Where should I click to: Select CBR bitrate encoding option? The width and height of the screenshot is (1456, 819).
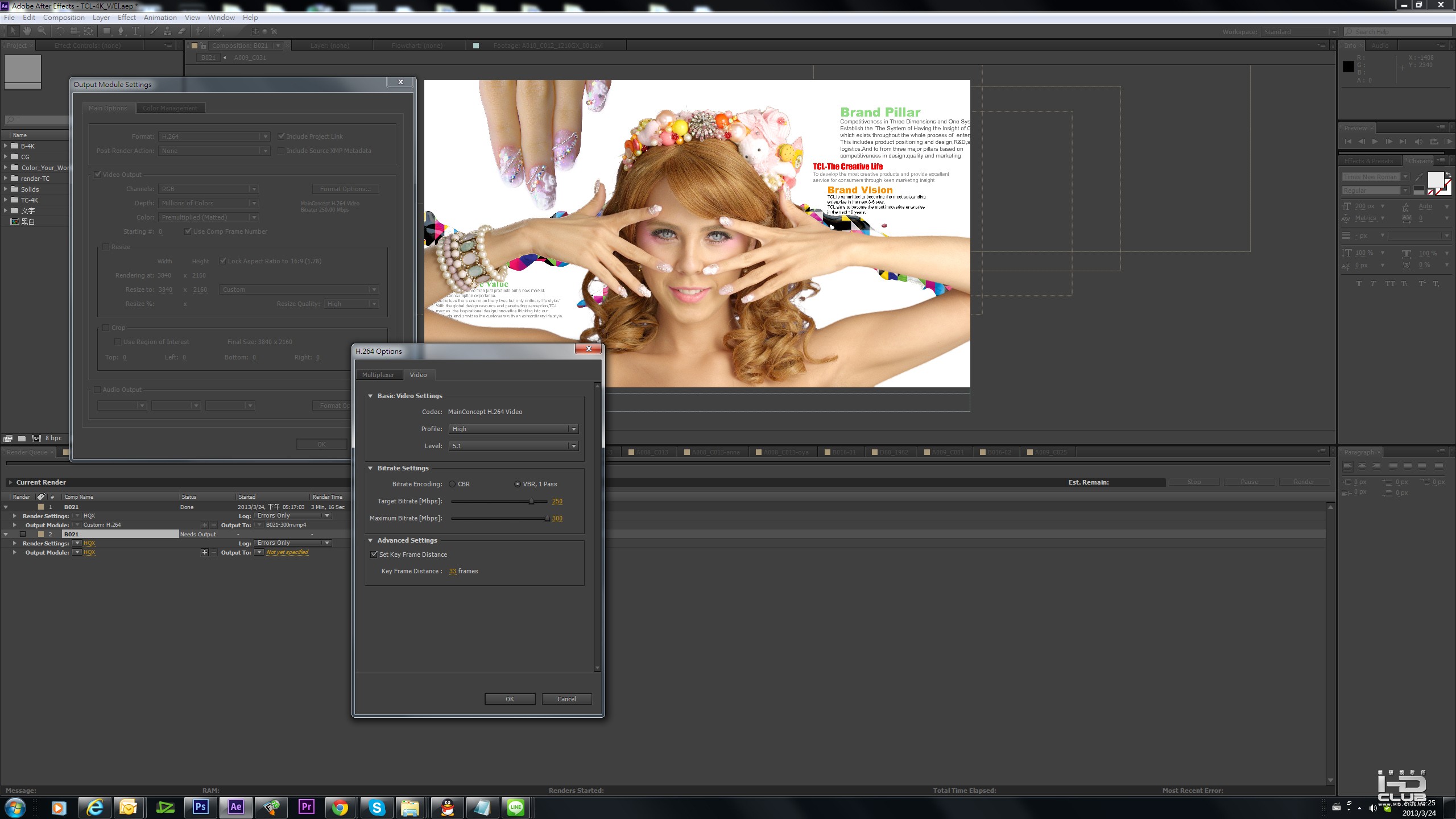tap(453, 484)
